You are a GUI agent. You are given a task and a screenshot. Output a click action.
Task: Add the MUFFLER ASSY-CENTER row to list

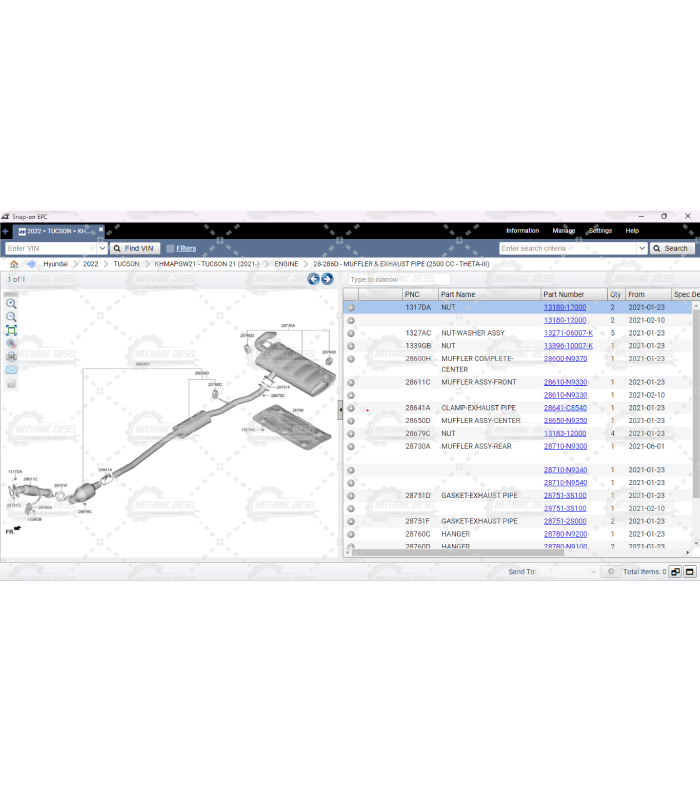pos(351,421)
